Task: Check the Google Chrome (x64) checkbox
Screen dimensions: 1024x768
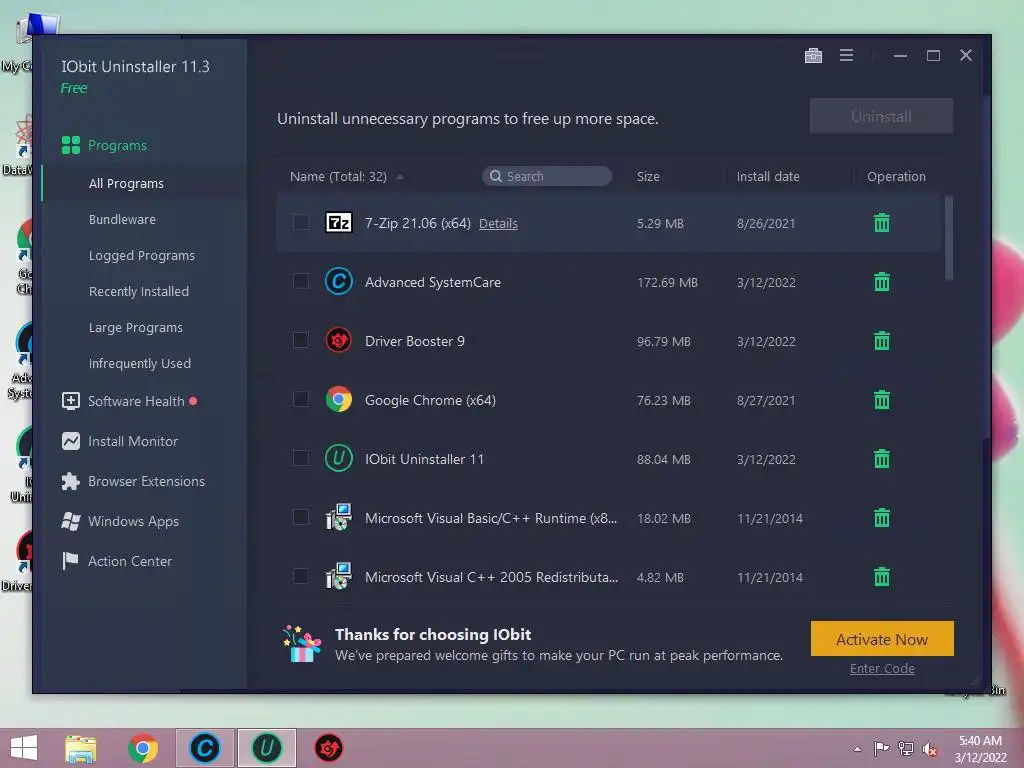Action: (300, 399)
